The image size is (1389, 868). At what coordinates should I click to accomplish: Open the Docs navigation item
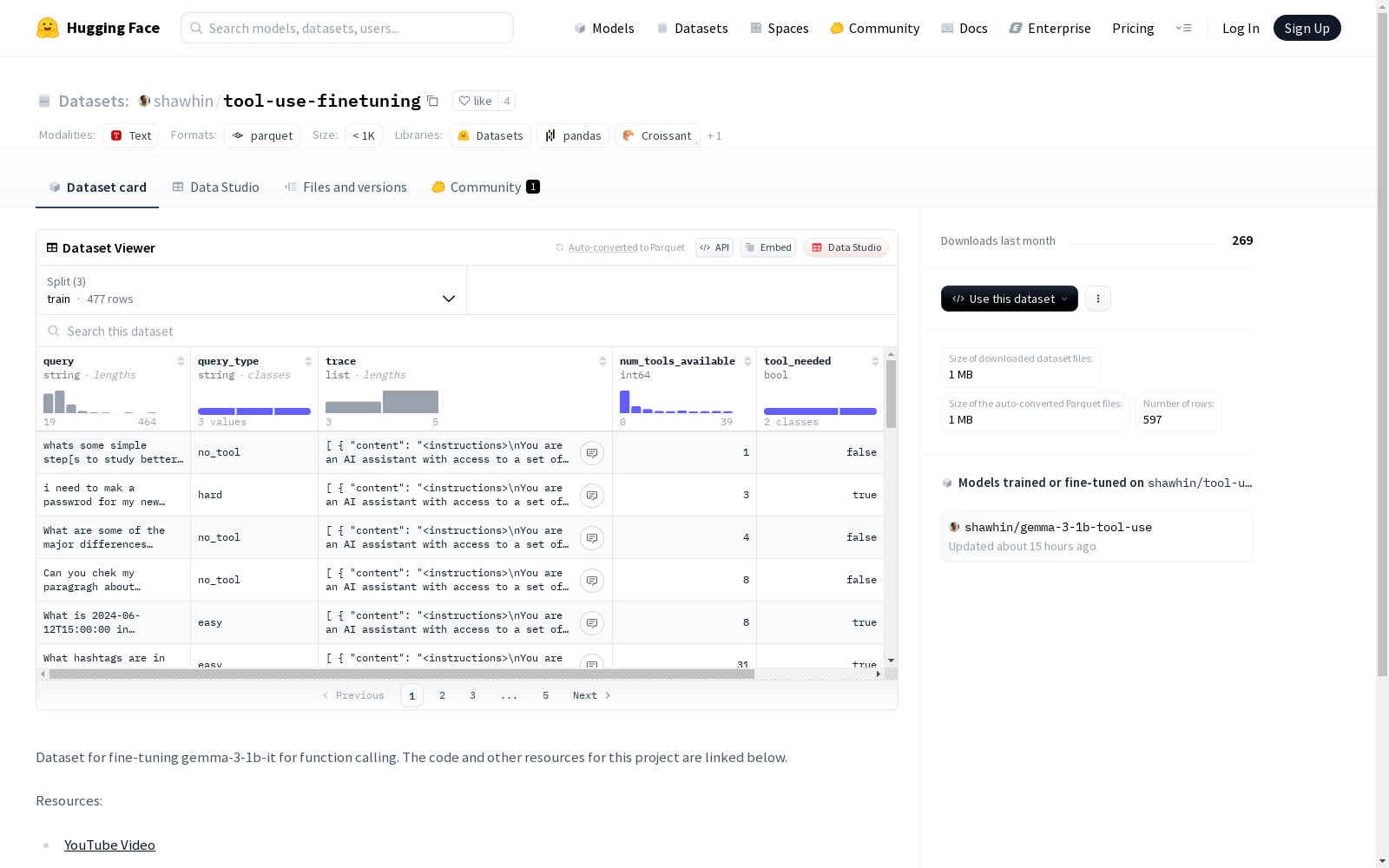(964, 28)
